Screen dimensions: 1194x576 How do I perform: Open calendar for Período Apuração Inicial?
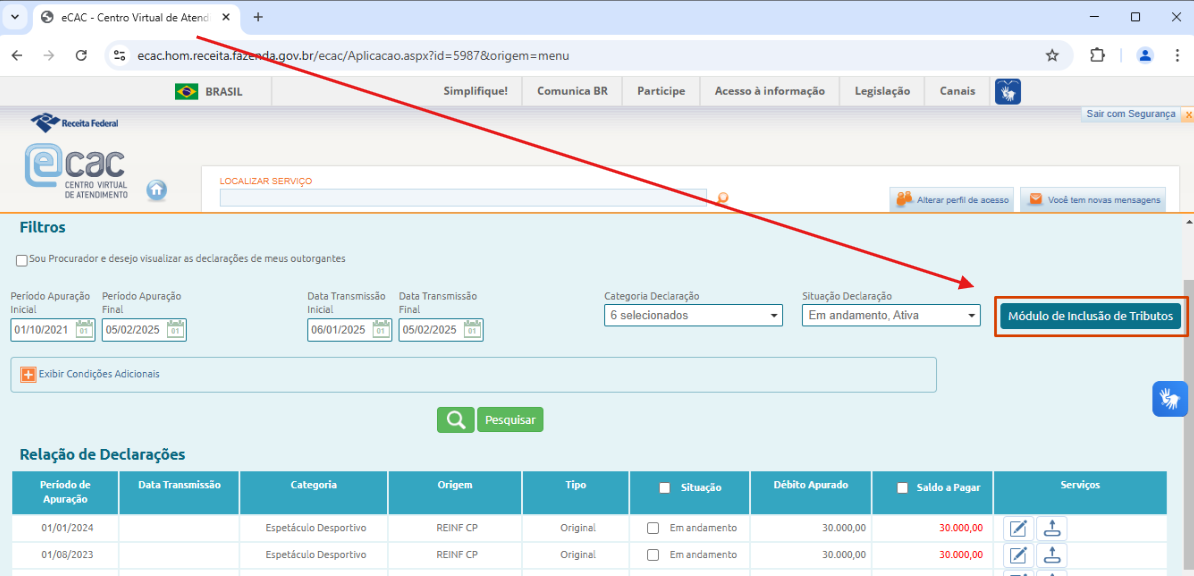coord(85,330)
